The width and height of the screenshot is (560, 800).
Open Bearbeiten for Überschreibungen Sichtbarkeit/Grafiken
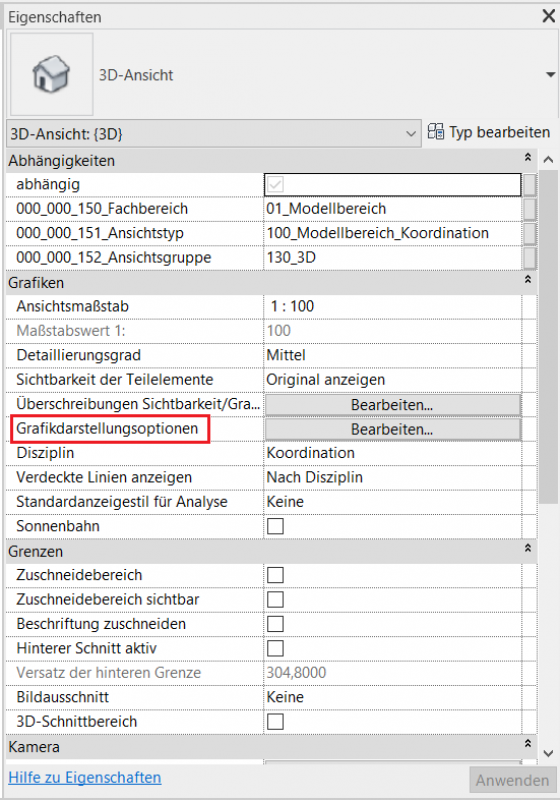point(392,405)
